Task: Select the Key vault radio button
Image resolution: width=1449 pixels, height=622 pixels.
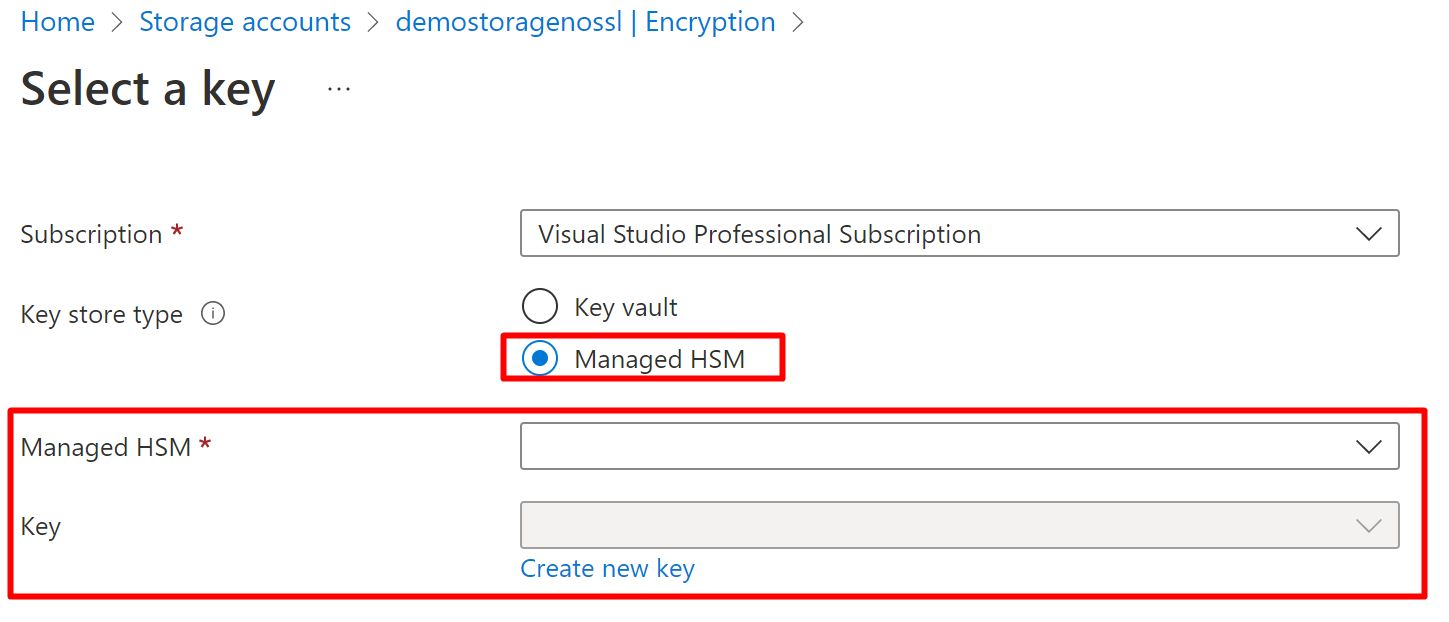Action: coord(540,306)
